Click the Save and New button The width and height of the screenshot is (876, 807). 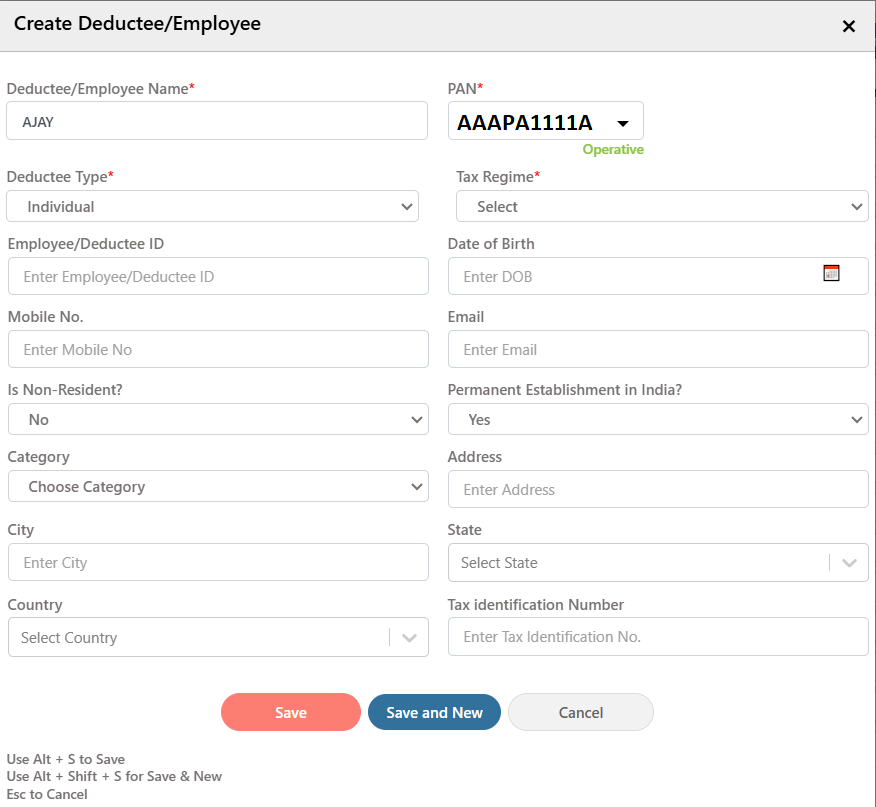coord(434,713)
